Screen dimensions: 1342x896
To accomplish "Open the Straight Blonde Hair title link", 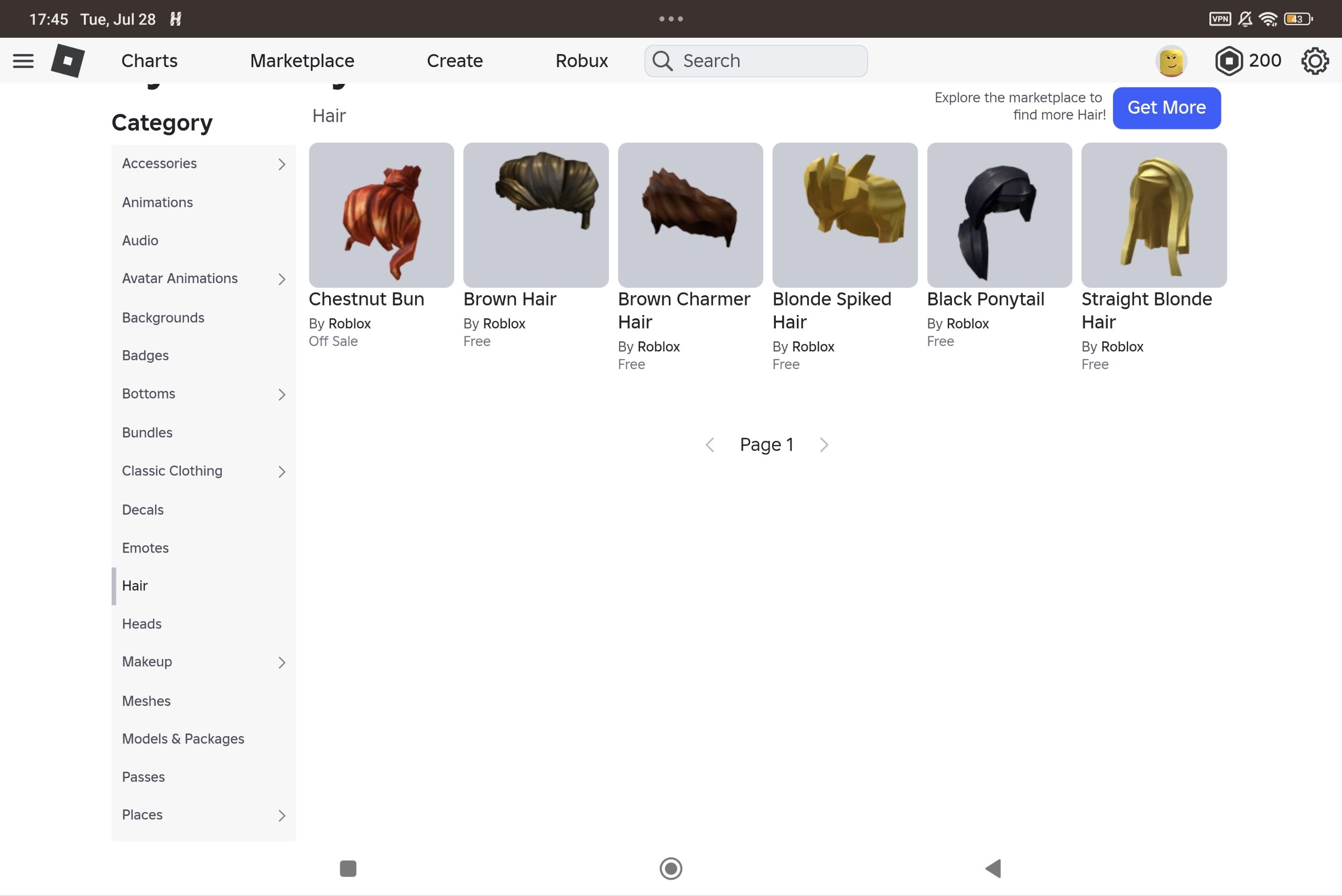I will (x=1146, y=311).
